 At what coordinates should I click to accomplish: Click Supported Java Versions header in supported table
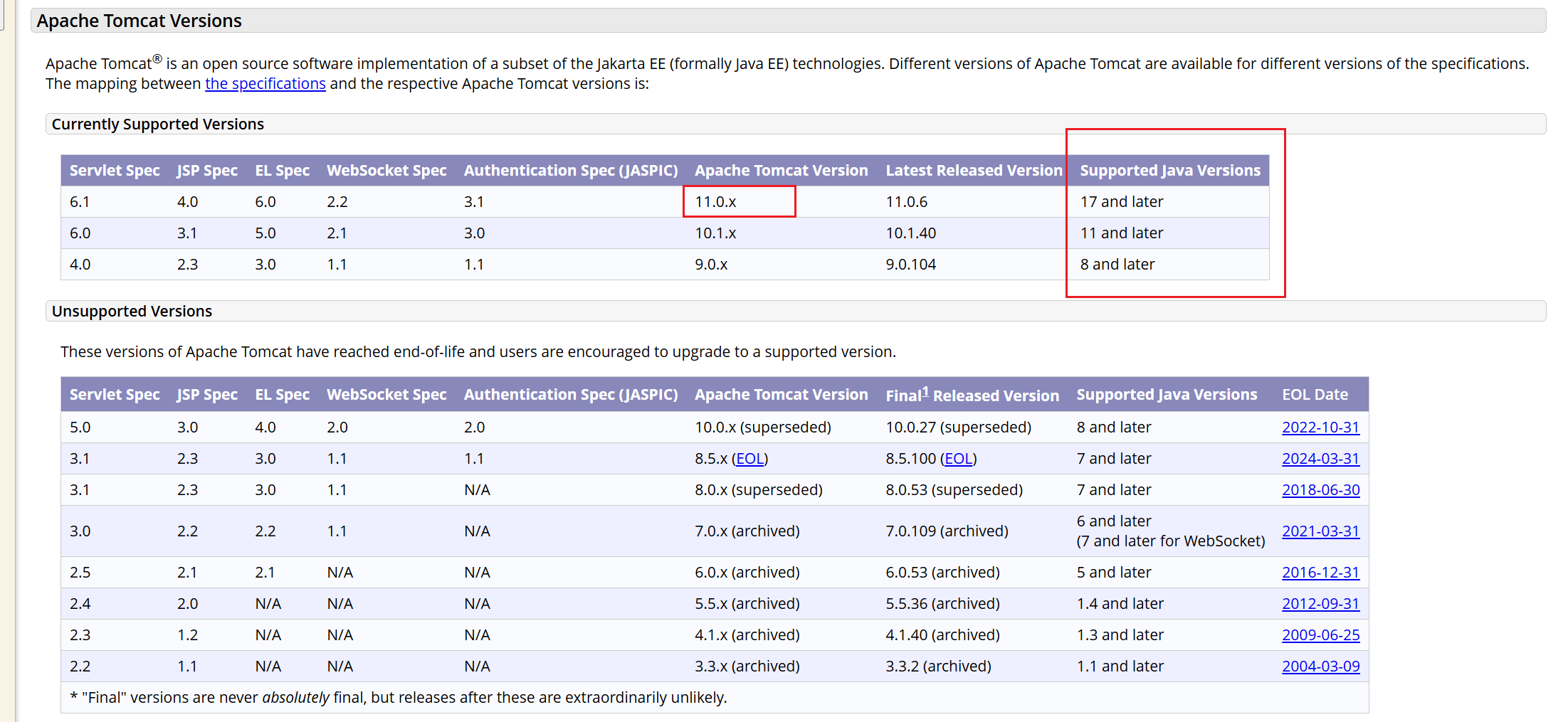coord(1169,171)
